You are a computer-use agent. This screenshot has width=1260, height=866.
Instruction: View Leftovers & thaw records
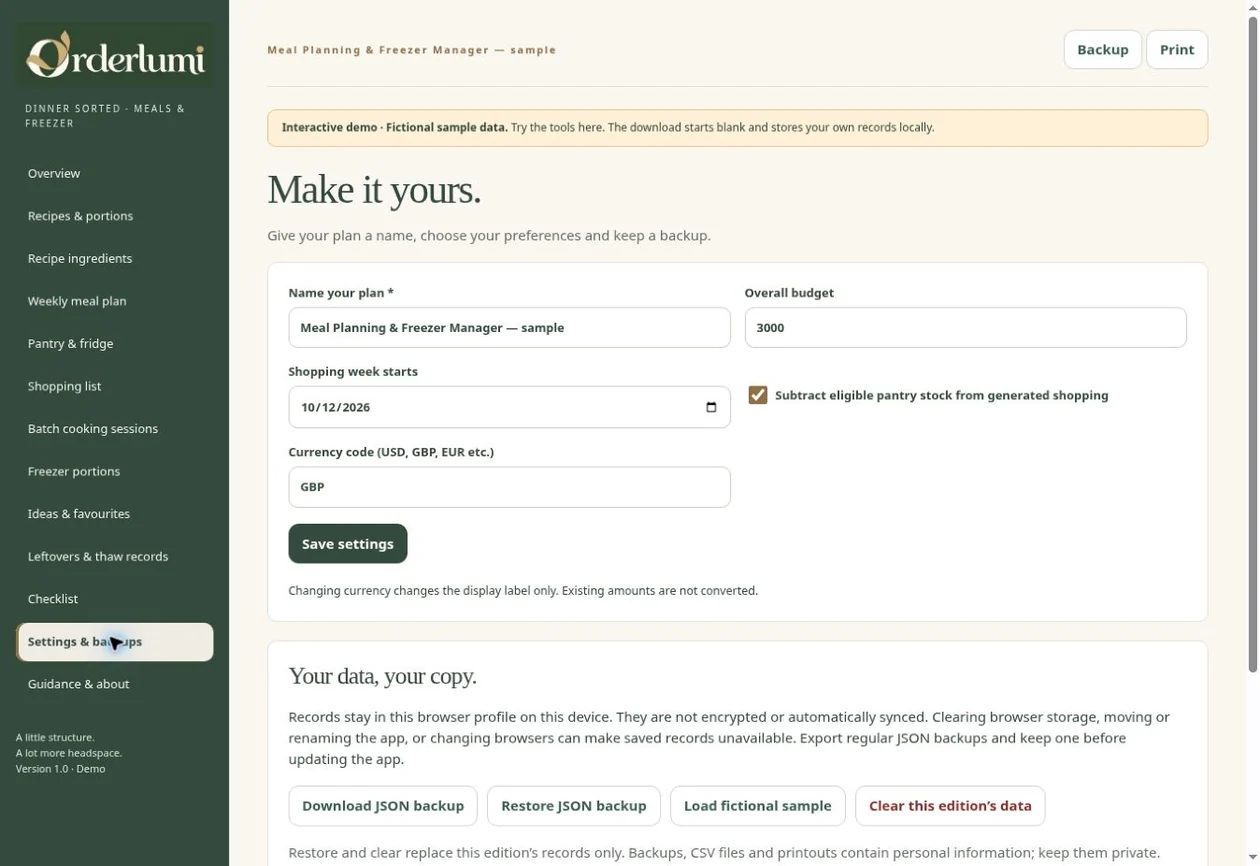tap(114, 556)
